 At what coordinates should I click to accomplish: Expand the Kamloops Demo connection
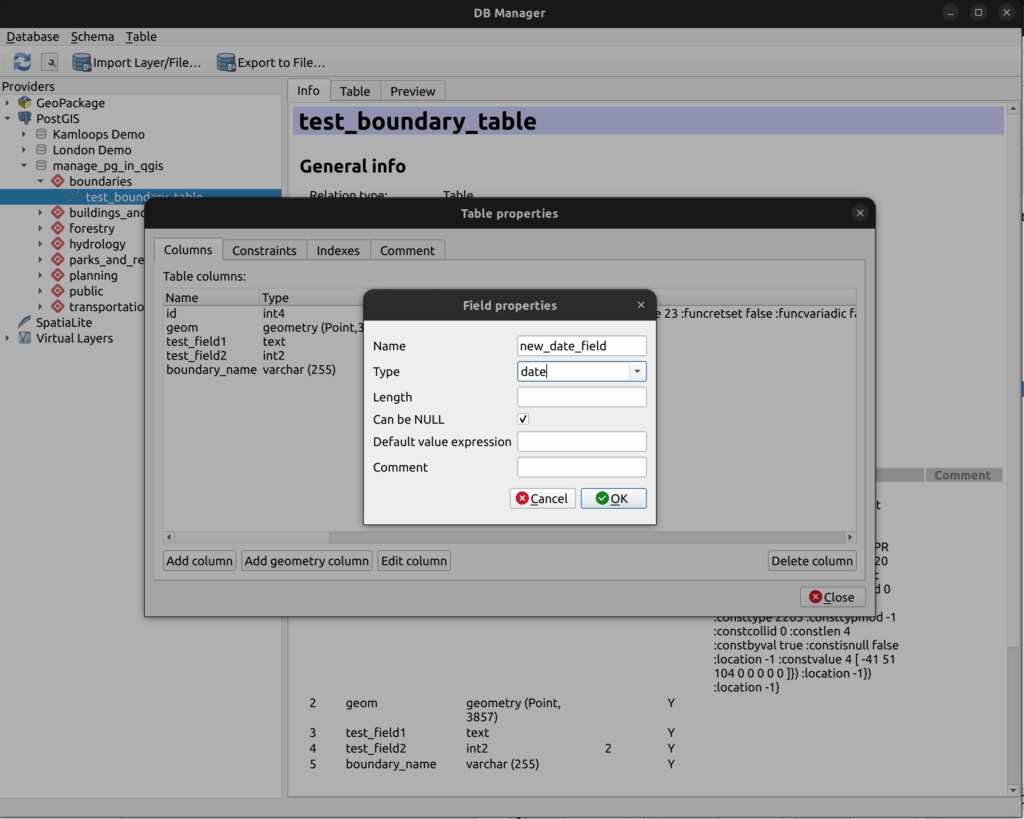pos(24,134)
